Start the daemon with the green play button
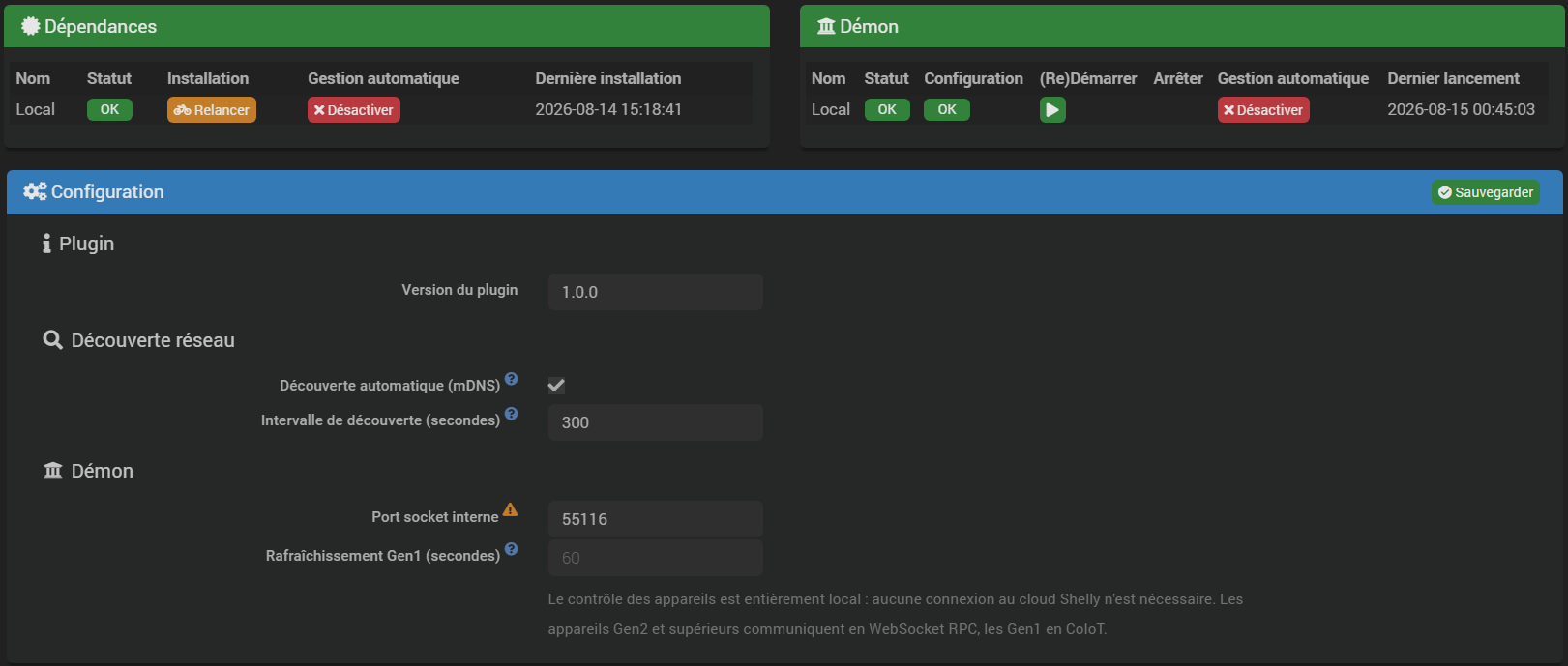 1052,110
